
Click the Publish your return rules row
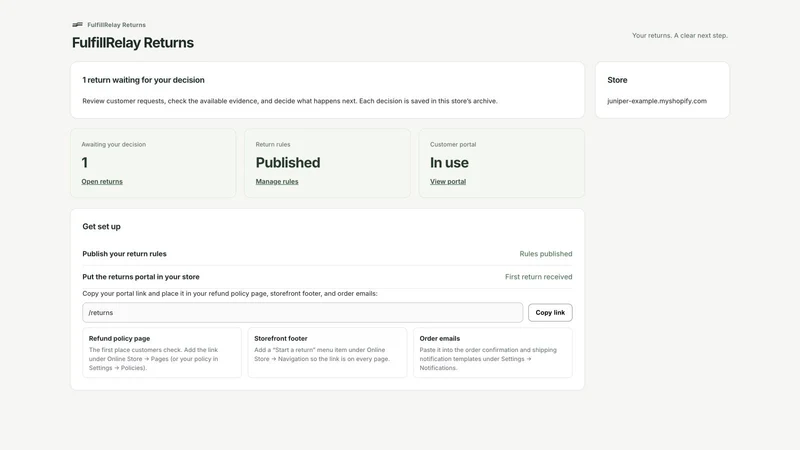tap(327, 254)
